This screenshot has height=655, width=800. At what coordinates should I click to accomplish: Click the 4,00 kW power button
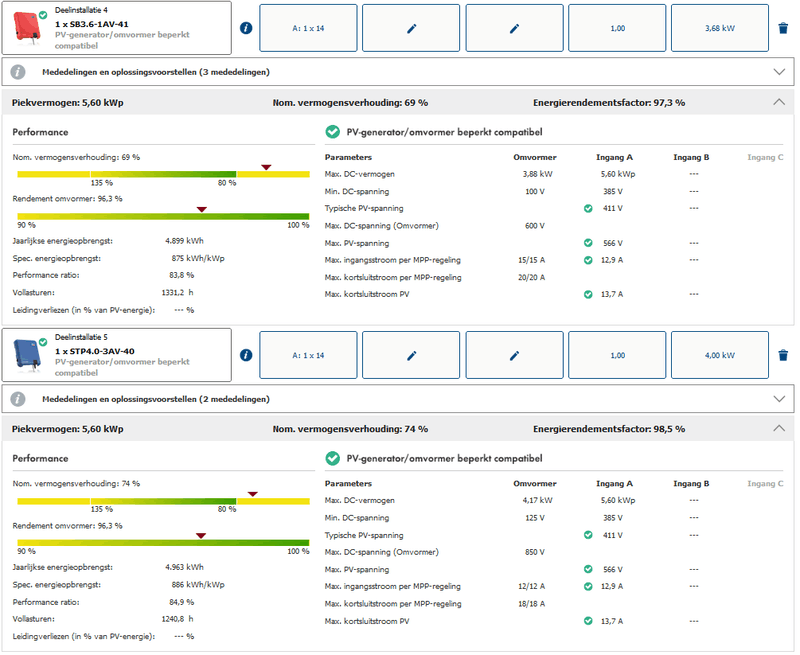(x=720, y=355)
